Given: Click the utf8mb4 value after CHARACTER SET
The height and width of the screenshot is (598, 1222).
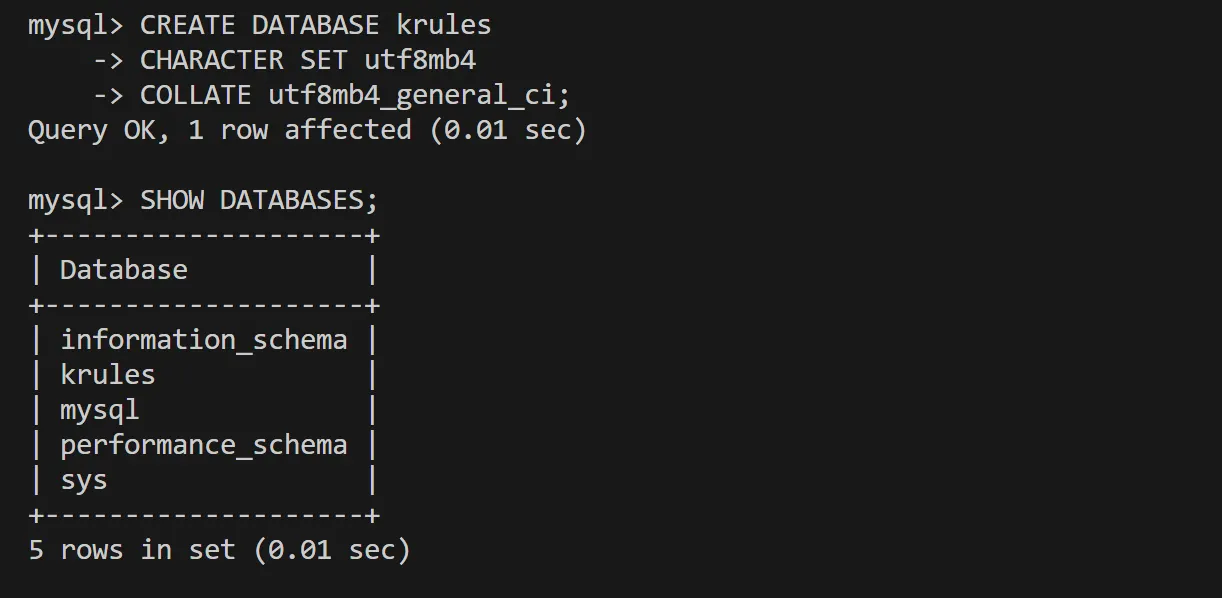Looking at the screenshot, I should [x=420, y=60].
